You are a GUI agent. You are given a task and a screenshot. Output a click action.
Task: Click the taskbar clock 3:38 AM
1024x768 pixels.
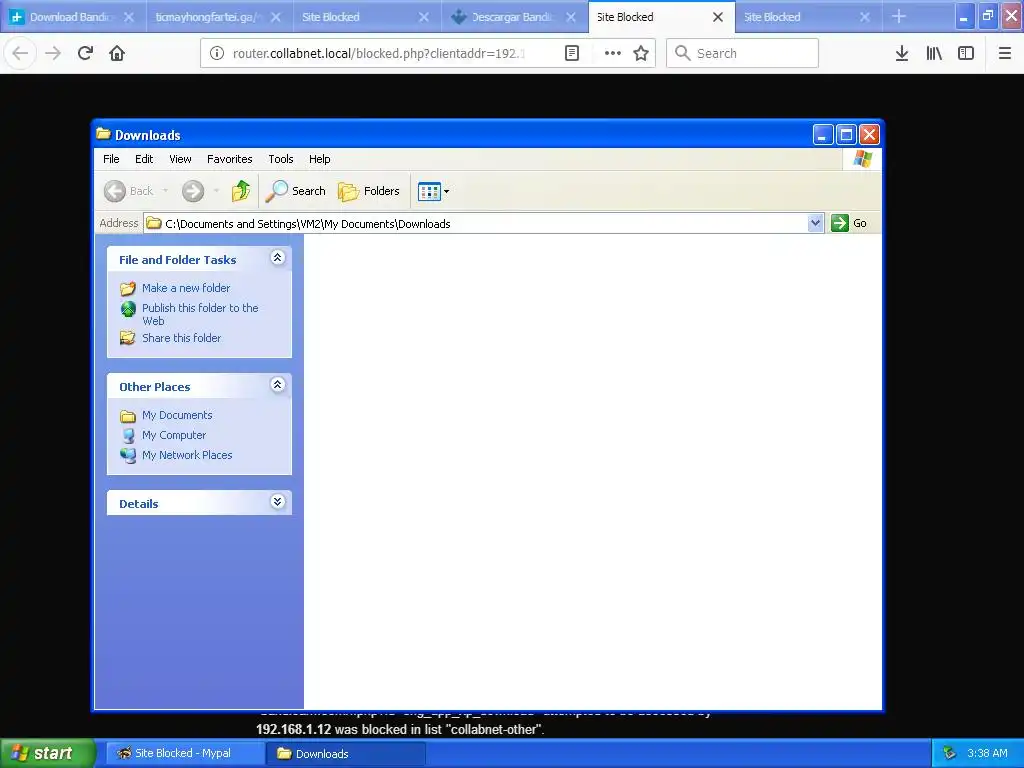click(x=987, y=753)
